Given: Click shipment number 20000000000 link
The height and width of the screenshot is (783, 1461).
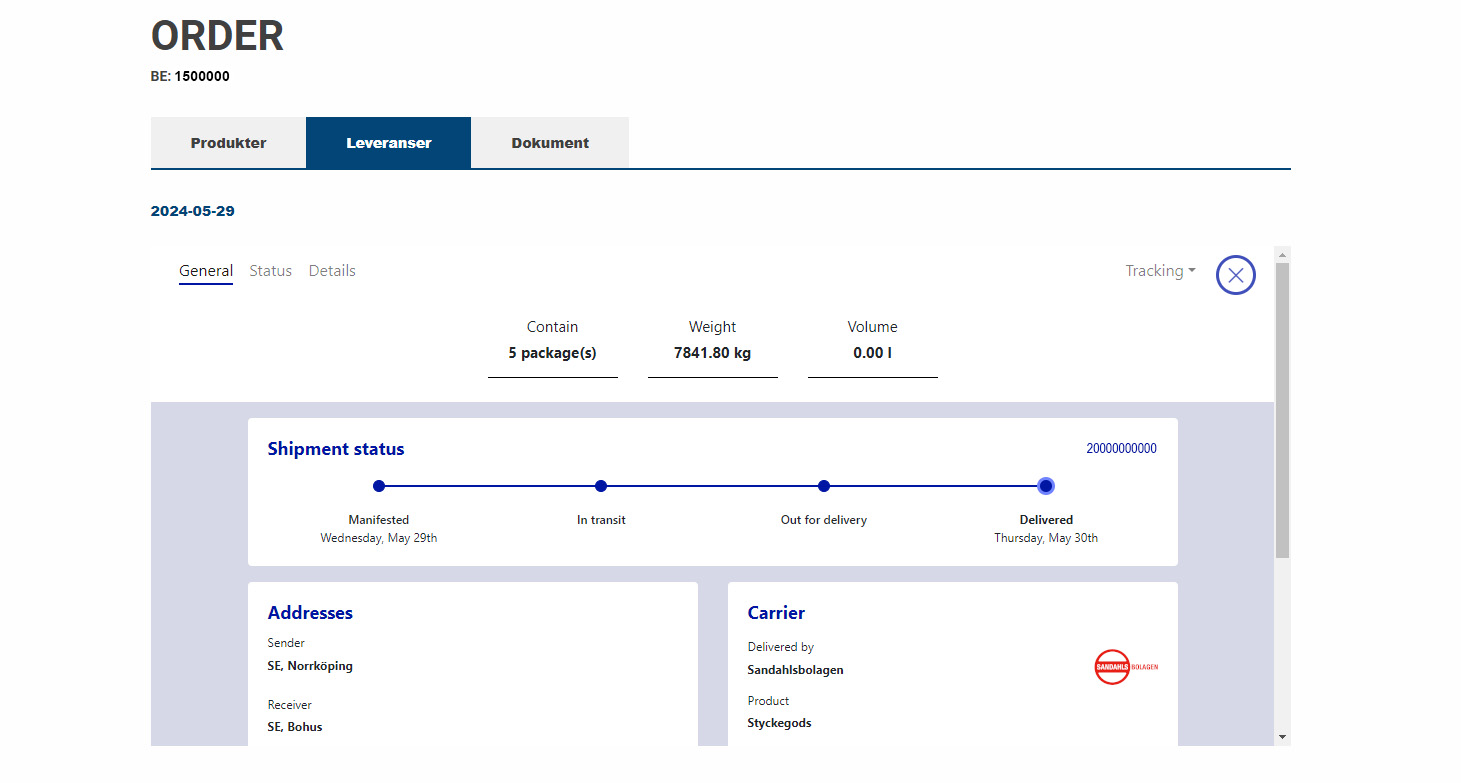Looking at the screenshot, I should point(1121,449).
